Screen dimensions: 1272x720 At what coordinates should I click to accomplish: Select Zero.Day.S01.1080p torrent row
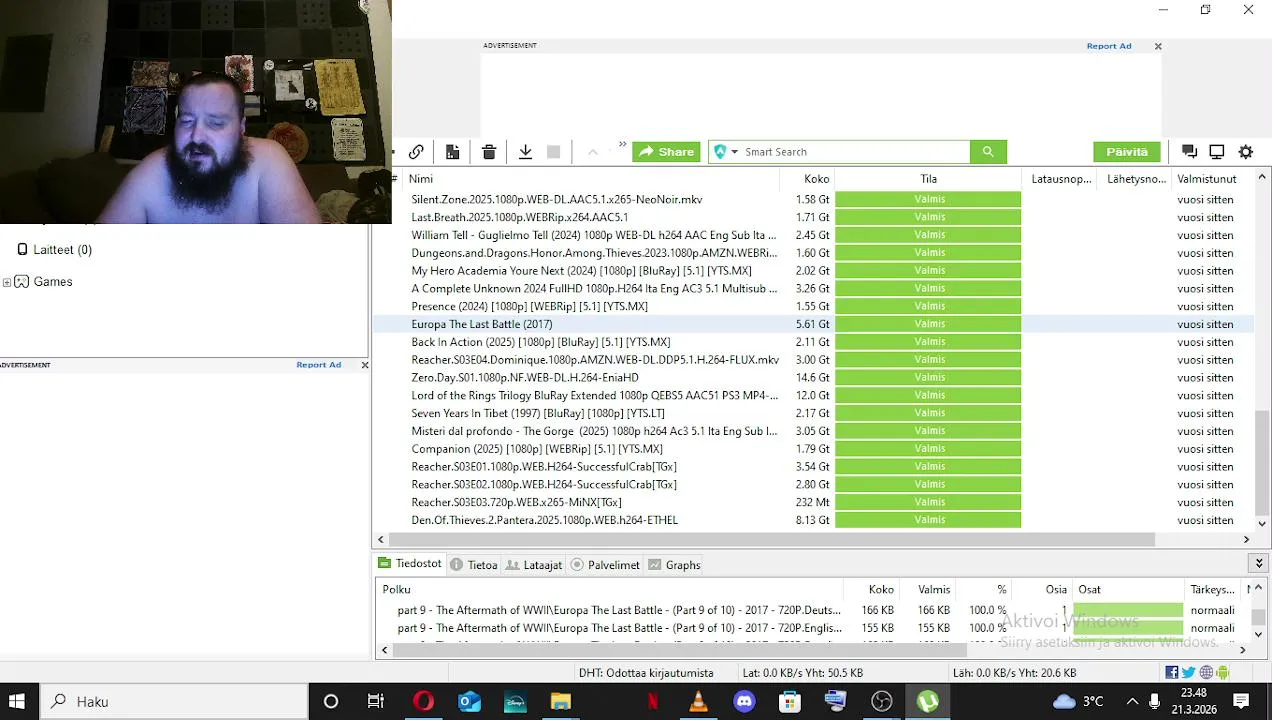[815, 377]
